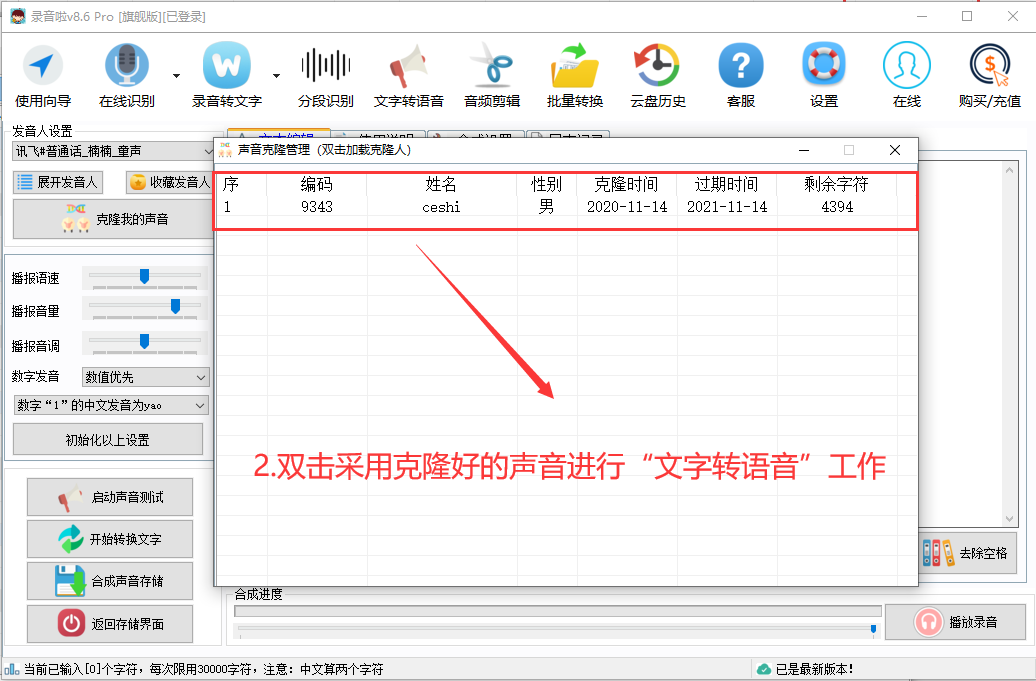This screenshot has width=1036, height=681.
Task: Click 收藏发音人 button
Action: pyautogui.click(x=170, y=182)
